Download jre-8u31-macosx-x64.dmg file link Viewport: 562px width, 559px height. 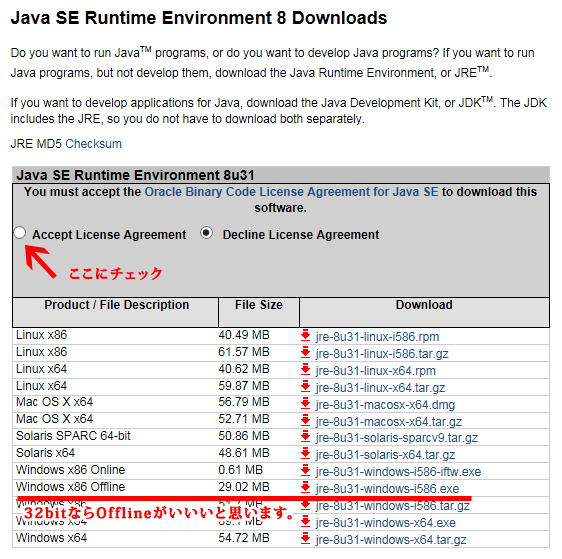point(385,405)
